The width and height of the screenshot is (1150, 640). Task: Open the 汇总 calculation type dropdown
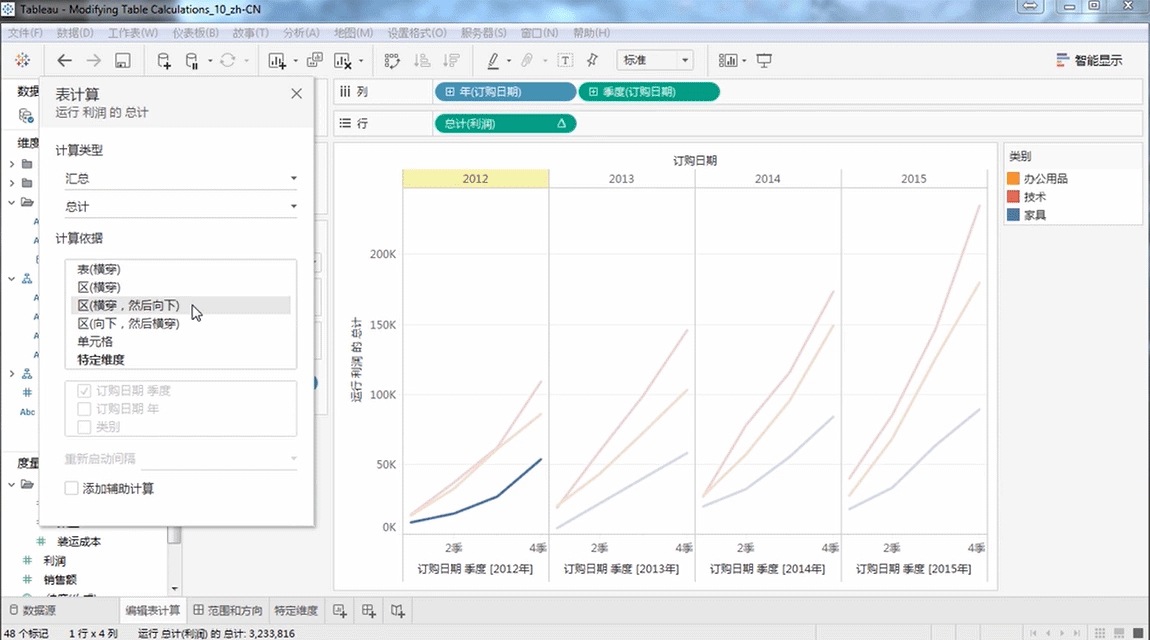pyautogui.click(x=180, y=179)
